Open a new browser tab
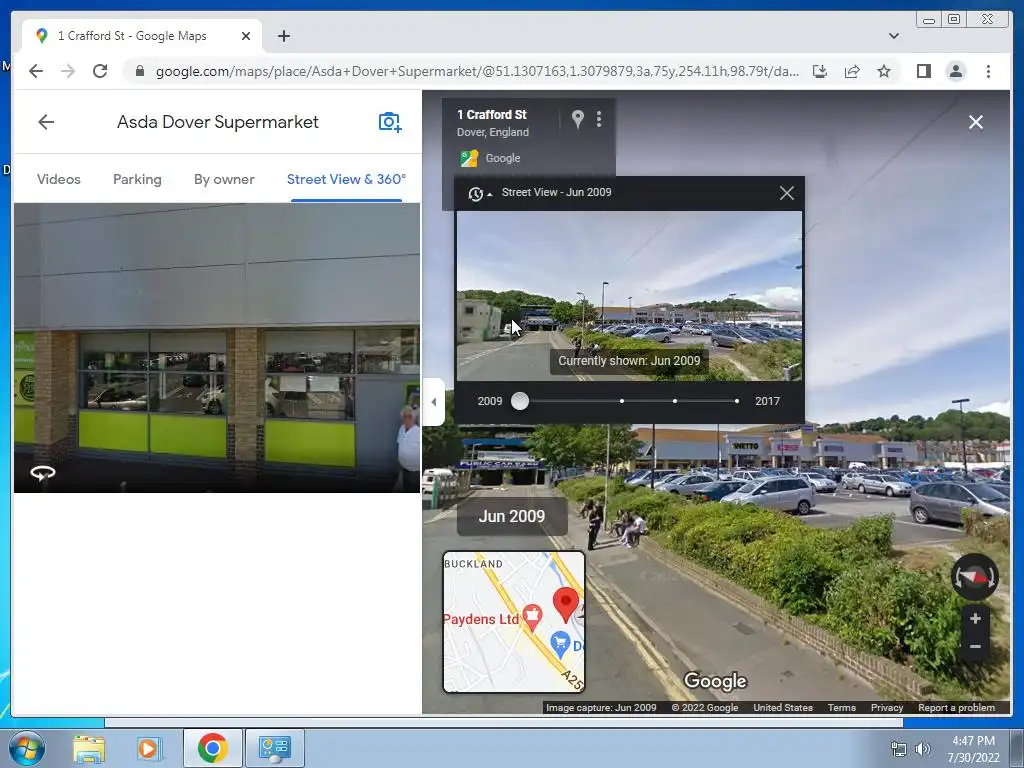 283,37
